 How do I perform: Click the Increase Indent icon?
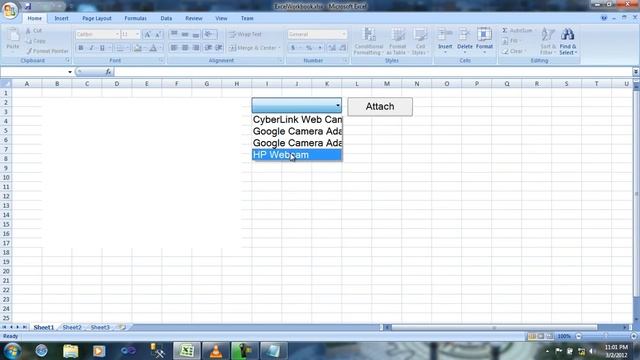point(219,48)
